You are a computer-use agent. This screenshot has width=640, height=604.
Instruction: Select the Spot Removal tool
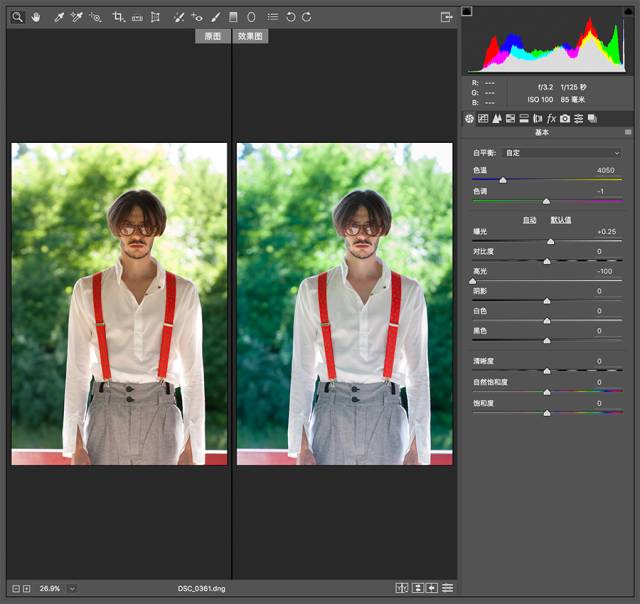(179, 17)
